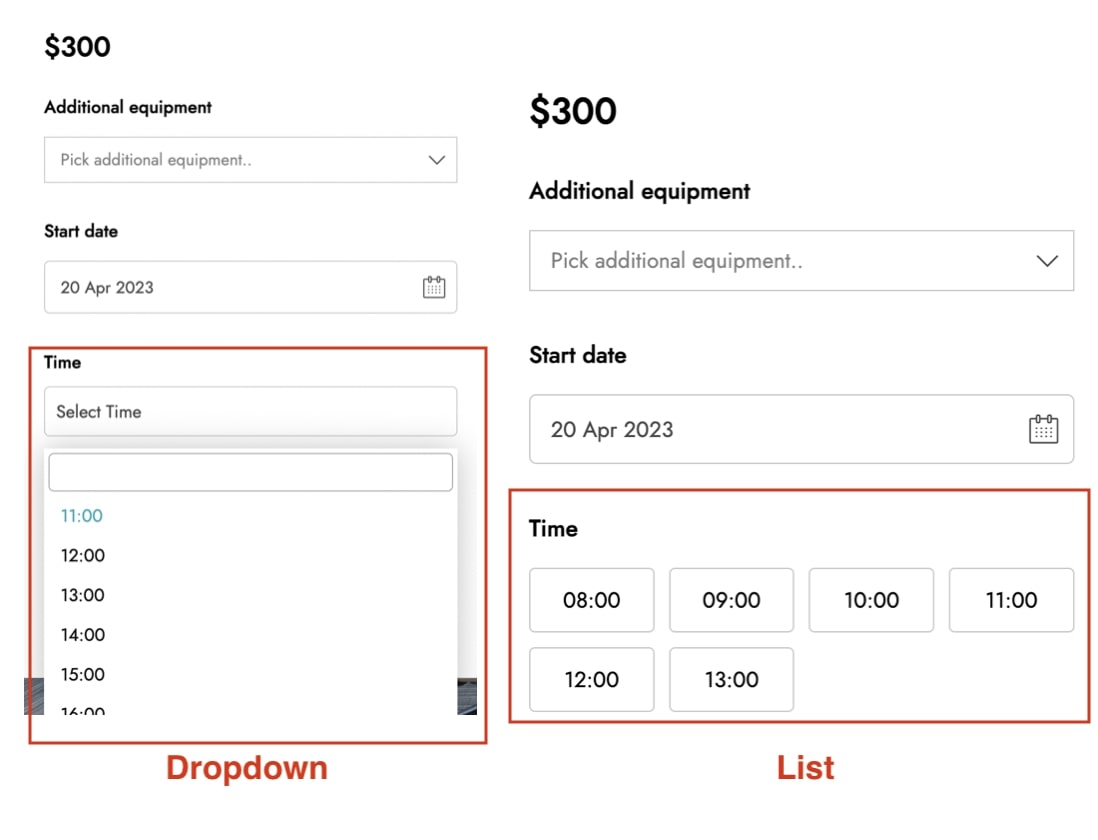Click Start date label in Dropdown panel
Image resolution: width=1098 pixels, height=840 pixels.
tap(81, 232)
